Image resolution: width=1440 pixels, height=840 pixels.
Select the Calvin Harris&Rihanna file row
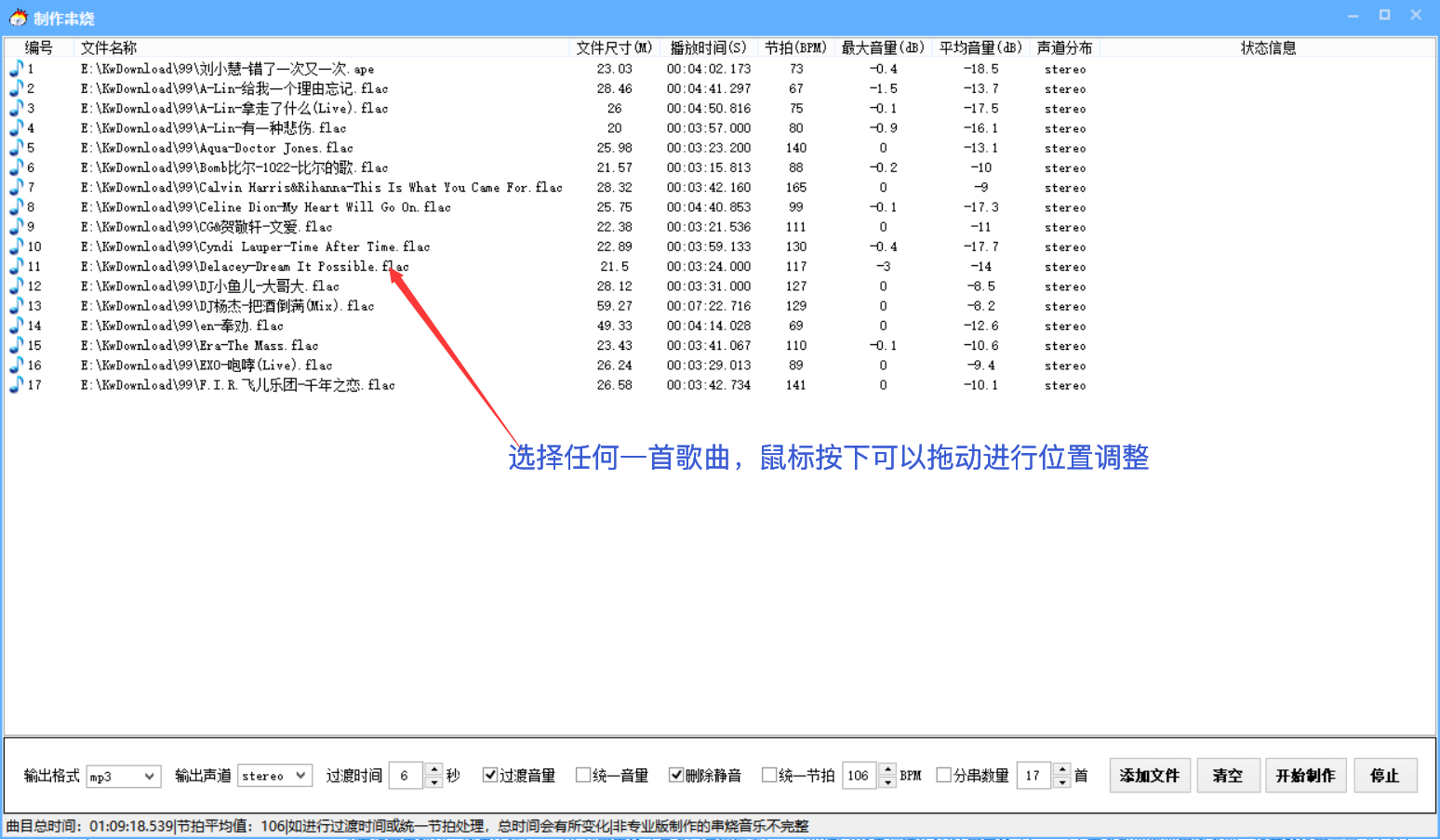tap(321, 187)
